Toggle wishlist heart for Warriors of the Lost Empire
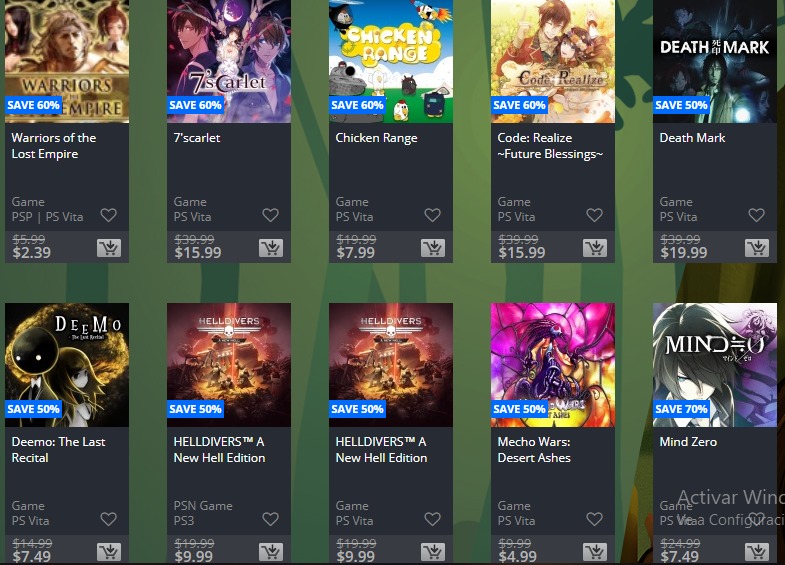Viewport: 785px width, 565px height. coord(109,215)
